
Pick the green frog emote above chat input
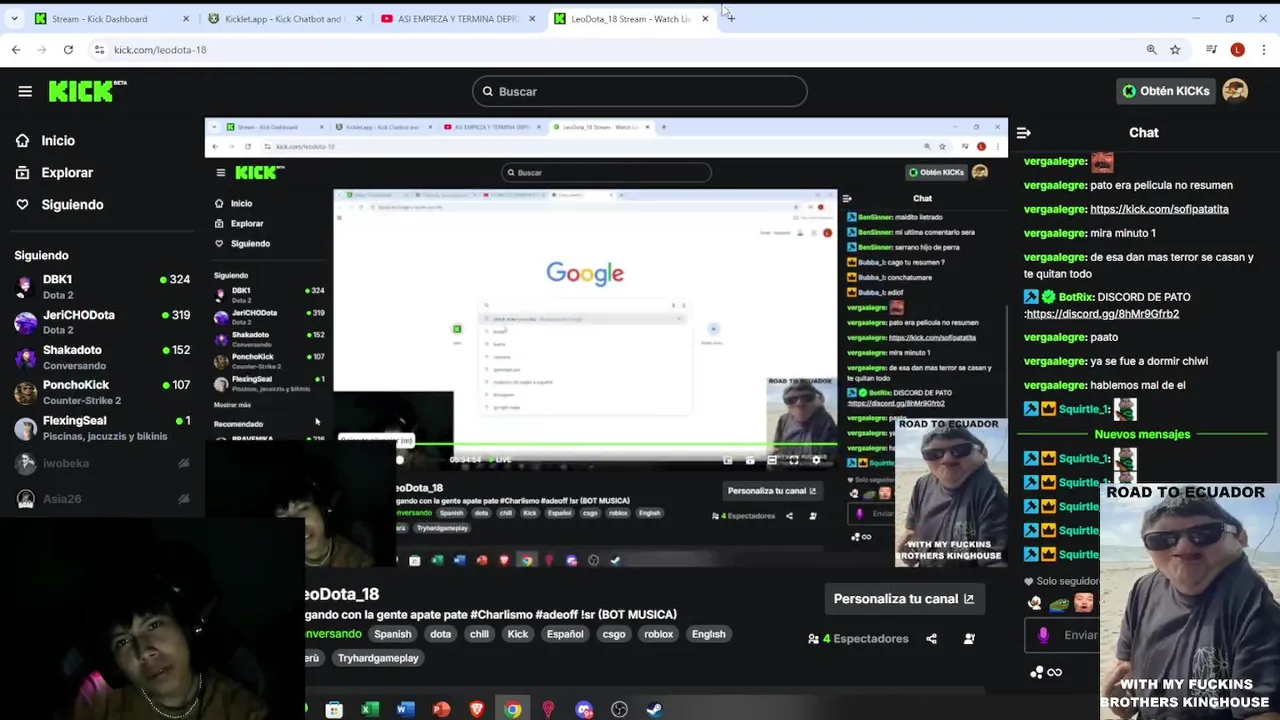[x=1059, y=603]
